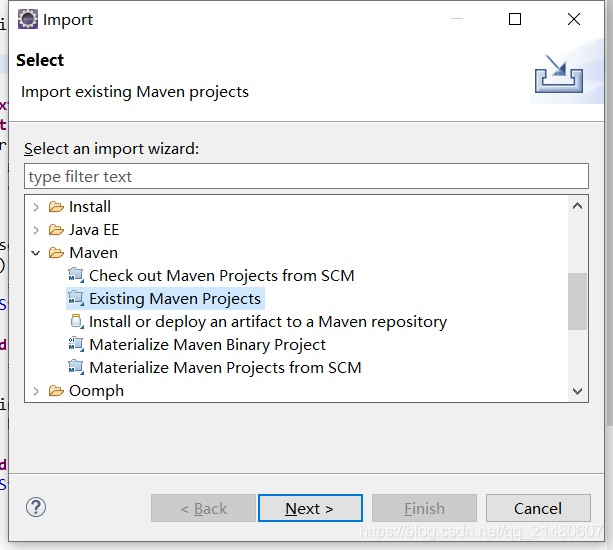This screenshot has width=613, height=550.
Task: Select the Install tree label
Action: click(90, 207)
